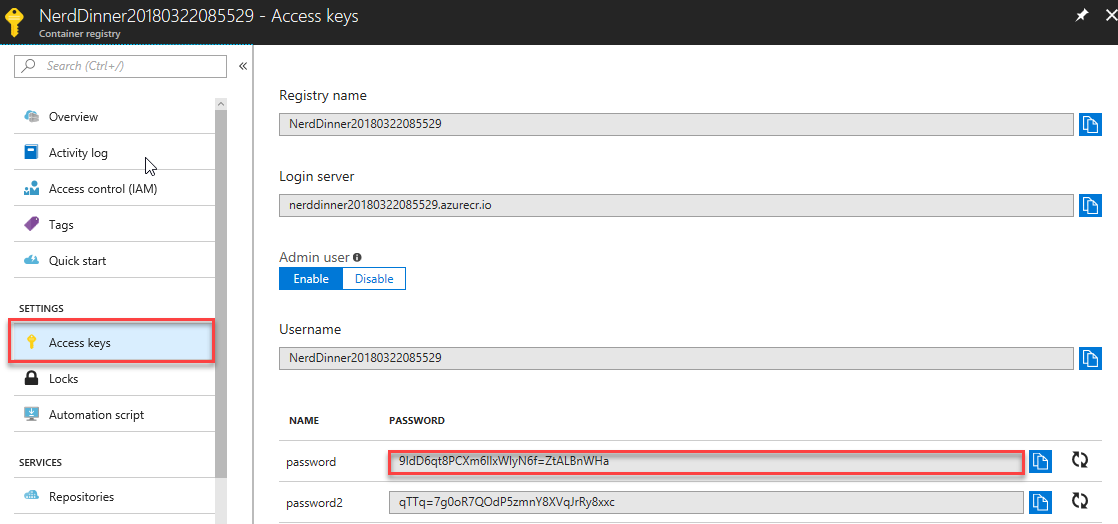
Task: Copy the first password value
Action: [1041, 461]
